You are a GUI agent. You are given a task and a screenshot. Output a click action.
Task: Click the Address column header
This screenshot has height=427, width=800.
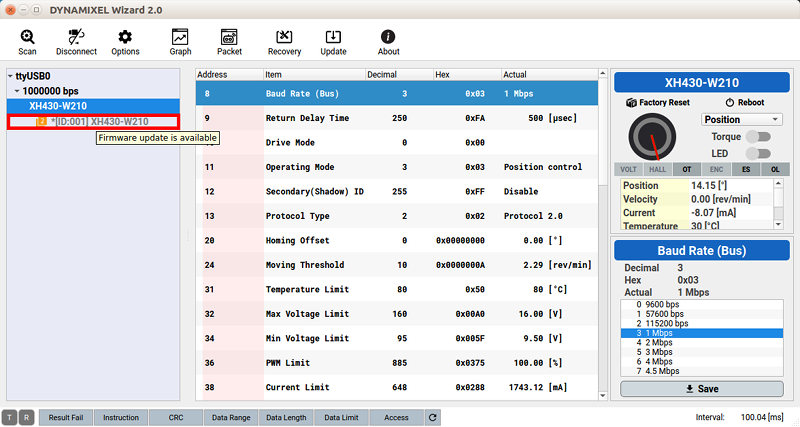tap(230, 74)
